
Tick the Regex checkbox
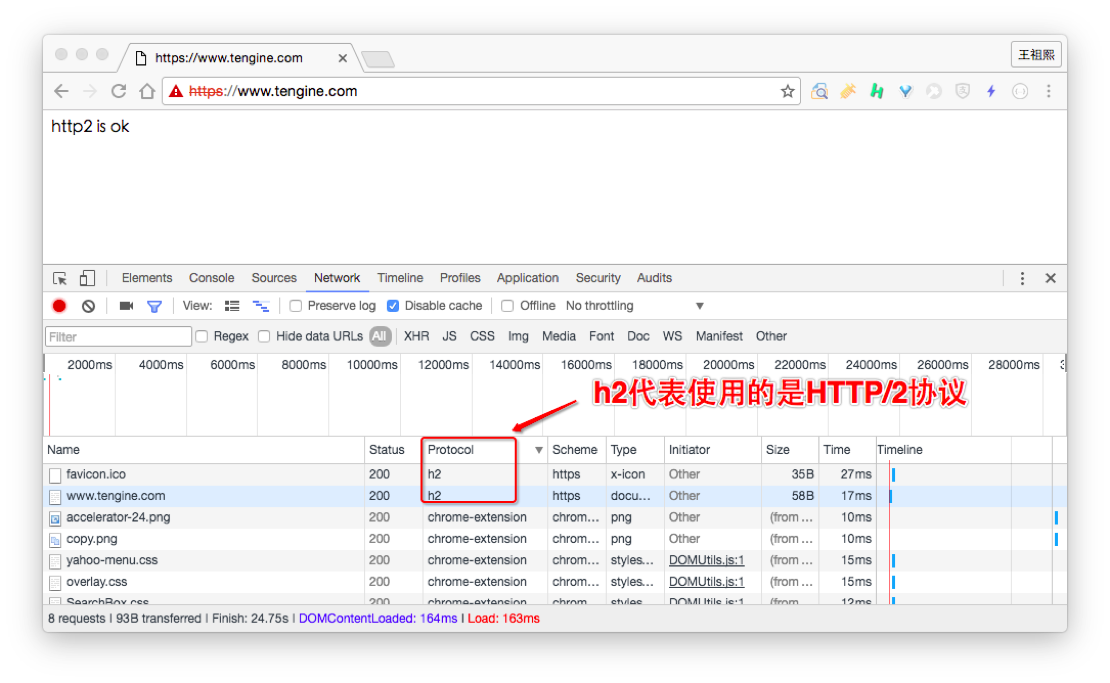pyautogui.click(x=201, y=336)
